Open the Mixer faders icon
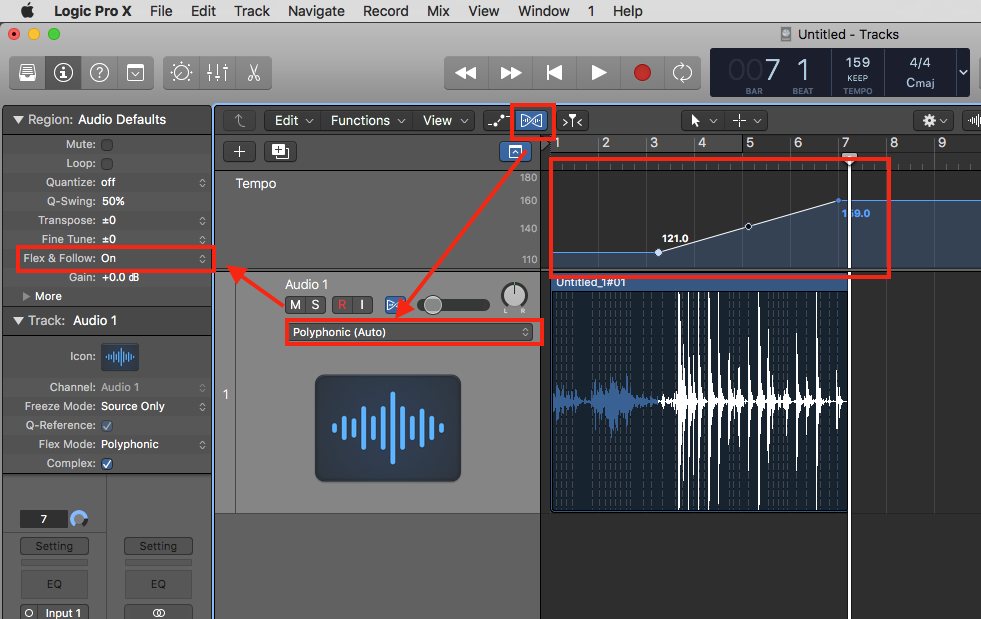This screenshot has width=981, height=619. coord(217,73)
